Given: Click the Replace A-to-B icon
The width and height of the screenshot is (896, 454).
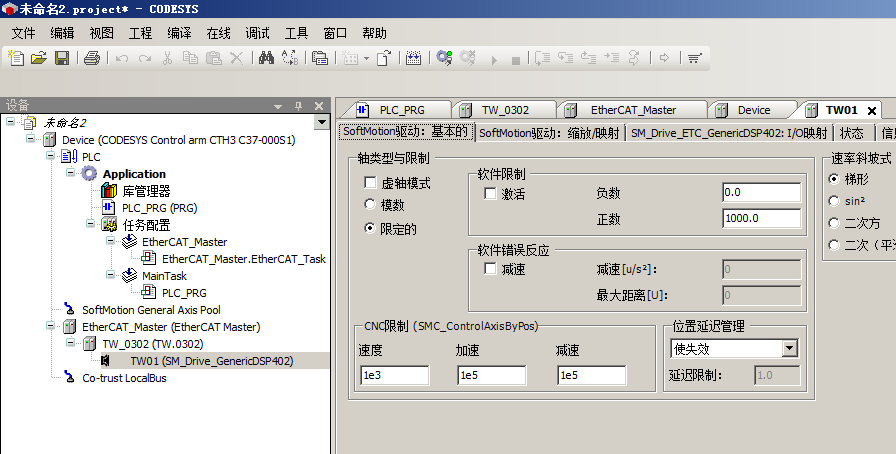Looking at the screenshot, I should point(290,58).
